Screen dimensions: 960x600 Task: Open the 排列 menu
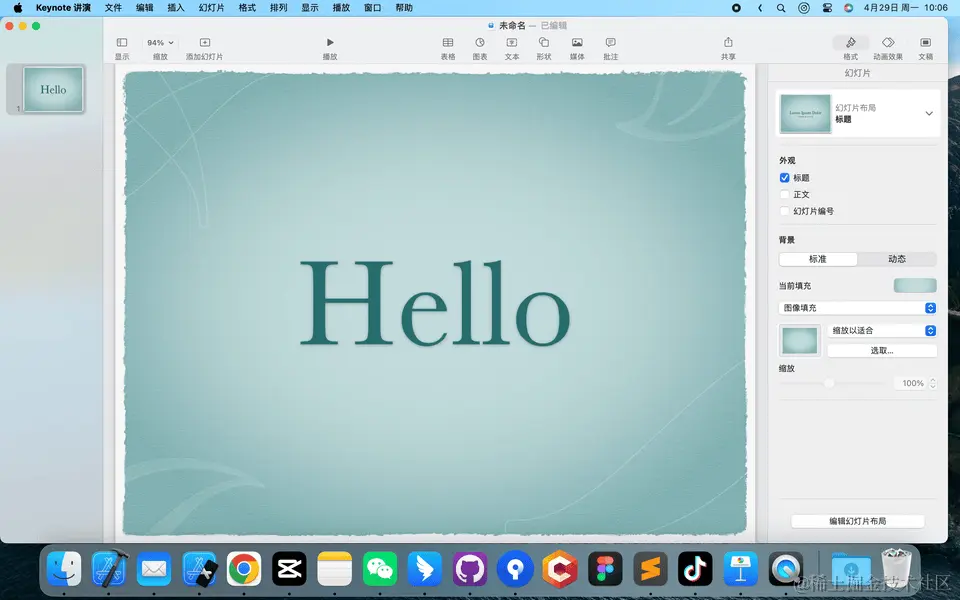(x=279, y=8)
